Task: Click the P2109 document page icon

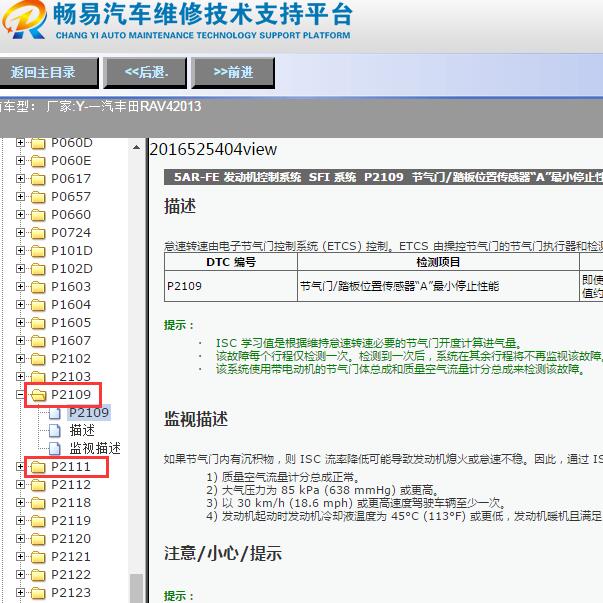Action: [x=55, y=413]
